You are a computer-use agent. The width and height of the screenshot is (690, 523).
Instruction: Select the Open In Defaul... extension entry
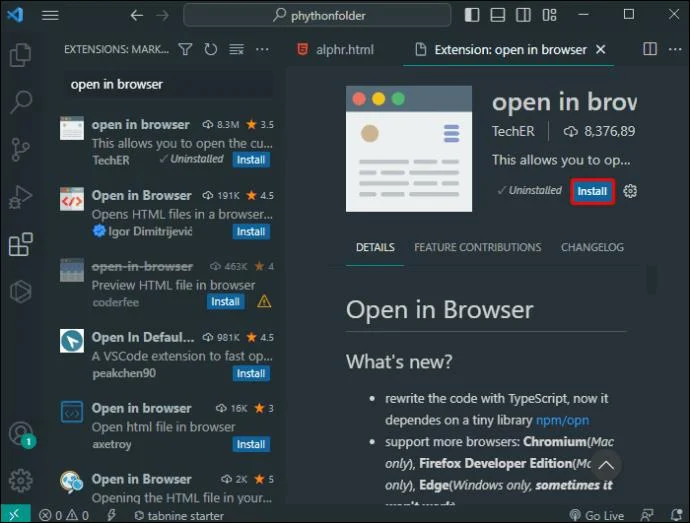pos(166,355)
